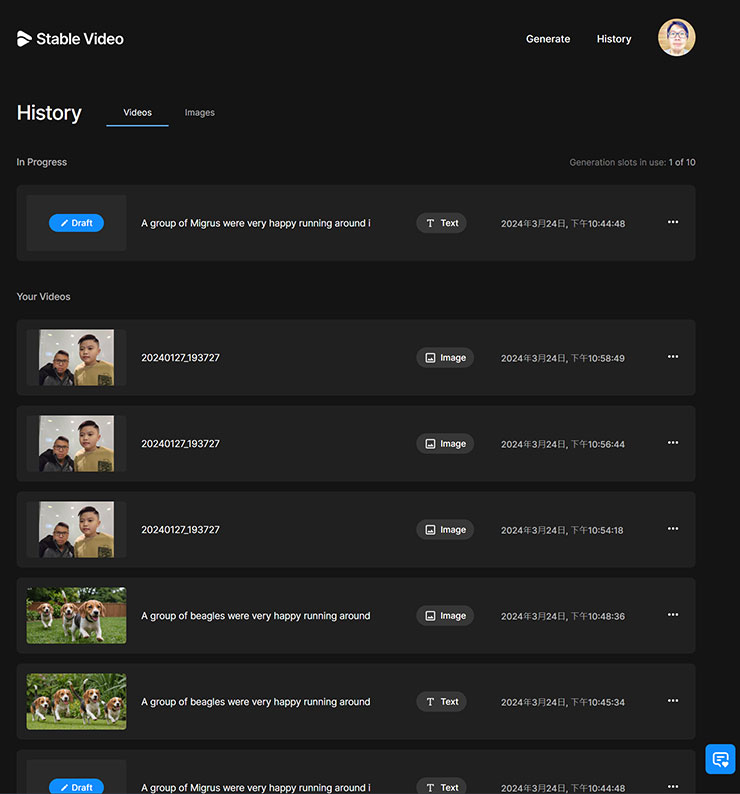Open more options for the 10:56:44 video
Screen dimensions: 740x794
coord(673,443)
